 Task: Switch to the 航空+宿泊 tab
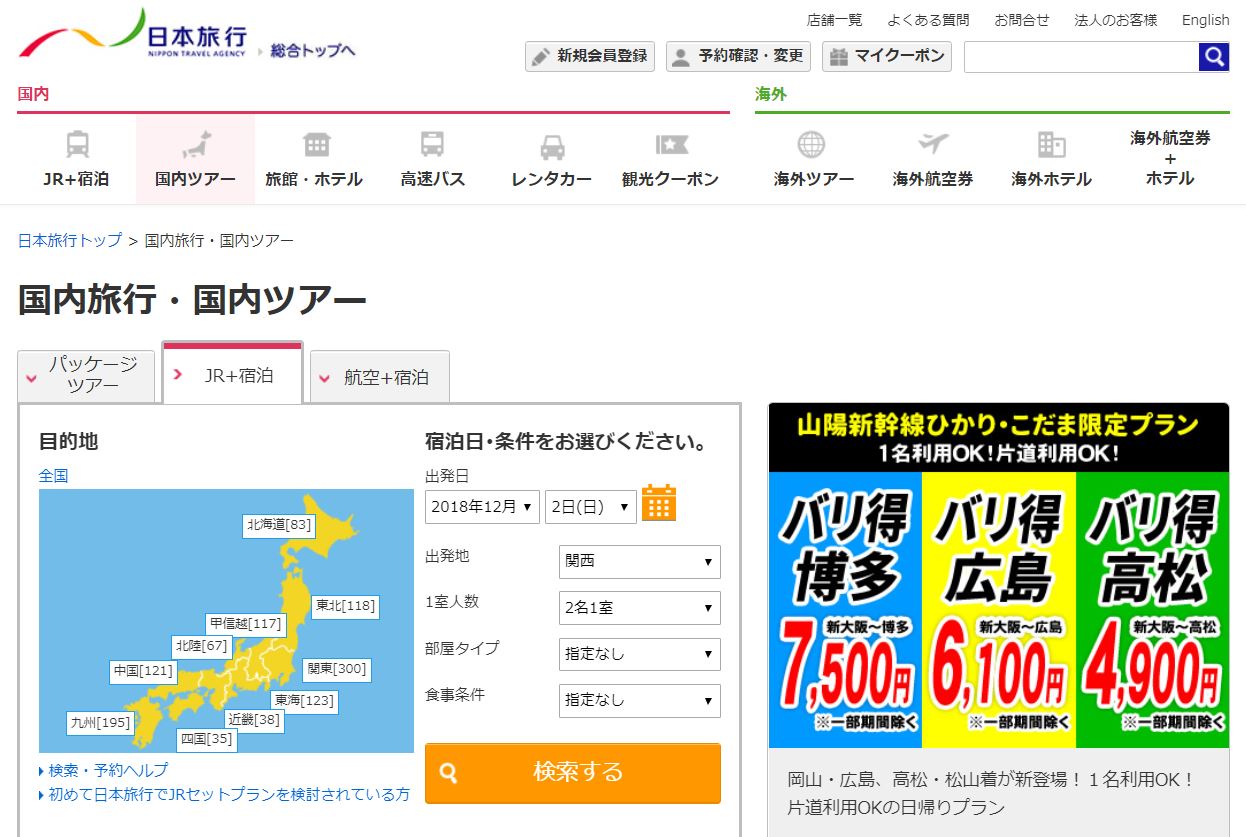[x=379, y=375]
